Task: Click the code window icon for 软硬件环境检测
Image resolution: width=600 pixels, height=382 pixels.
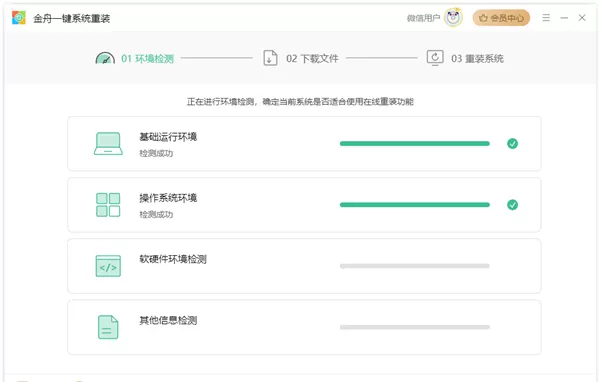Action: tap(108, 266)
